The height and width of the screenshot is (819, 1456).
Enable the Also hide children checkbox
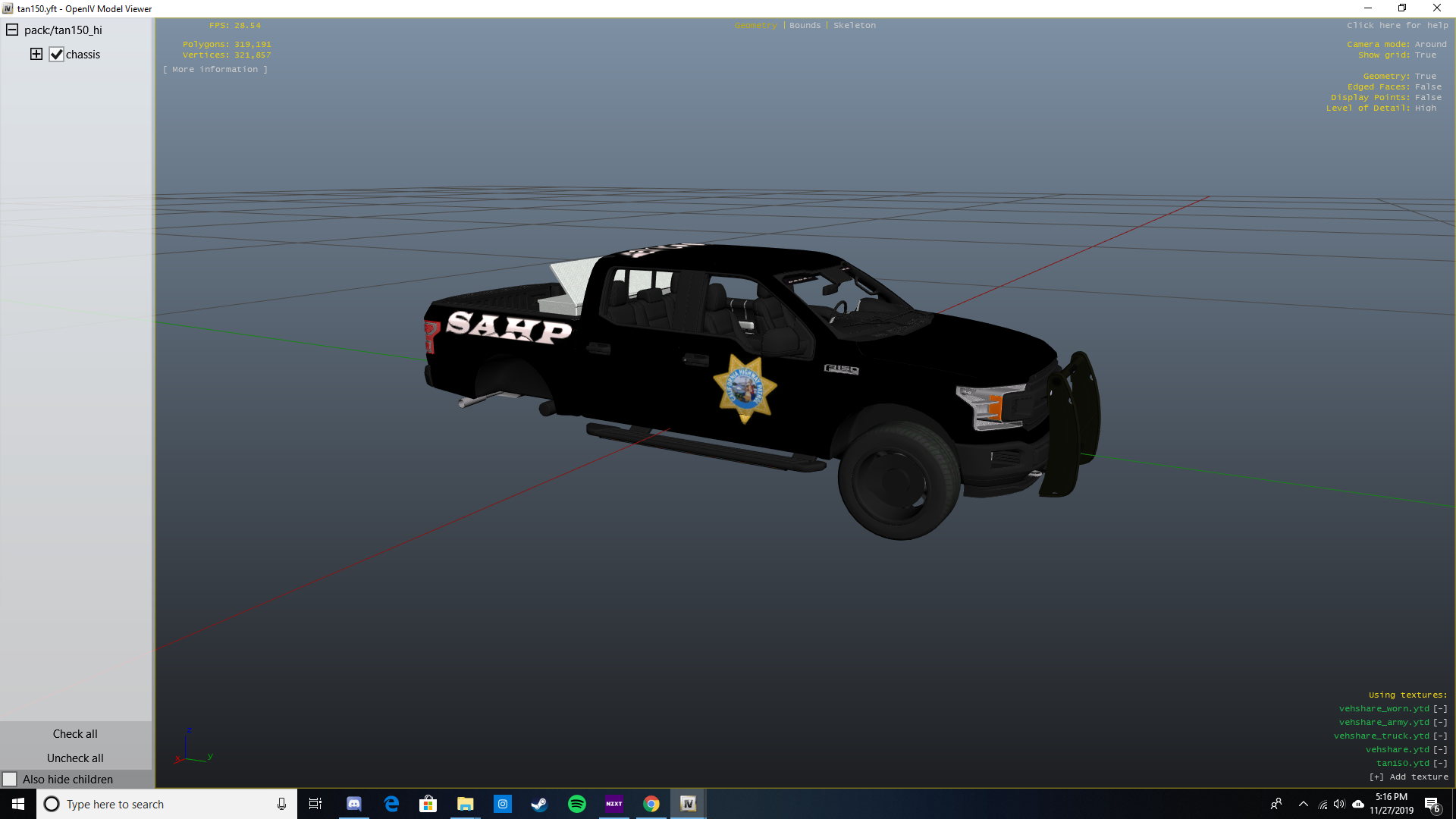[10, 779]
